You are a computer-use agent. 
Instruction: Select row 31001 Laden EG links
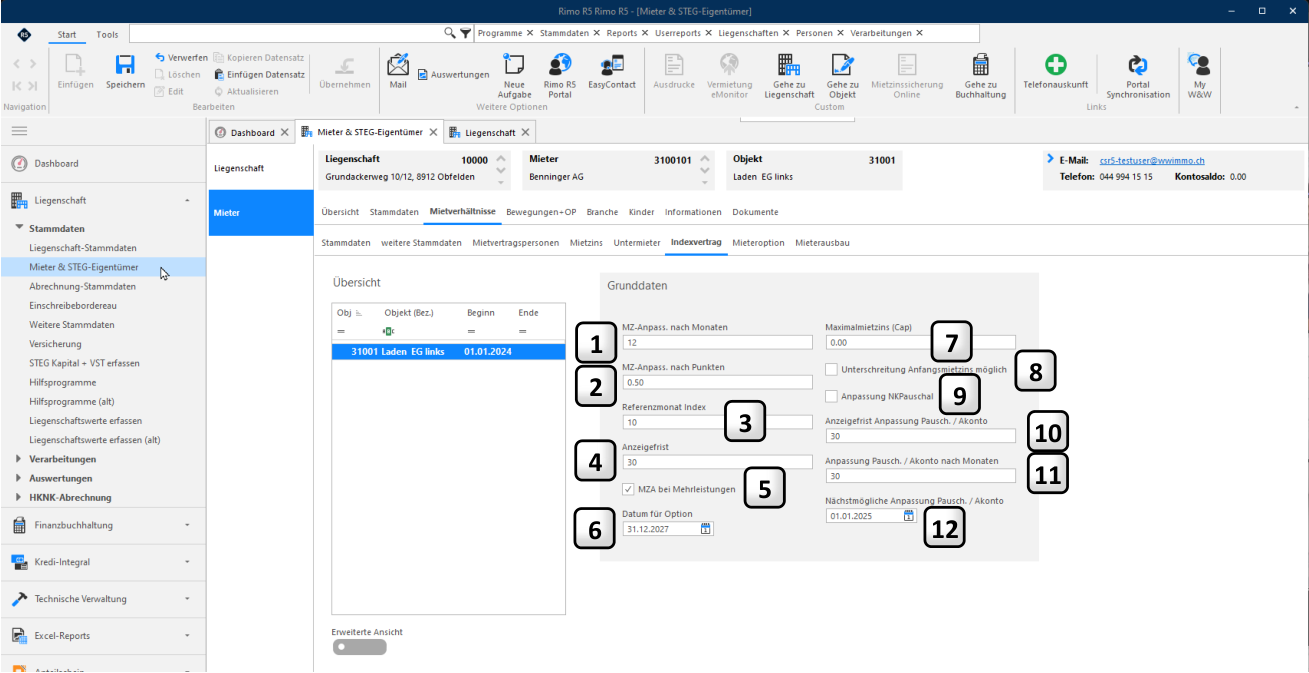pos(449,352)
